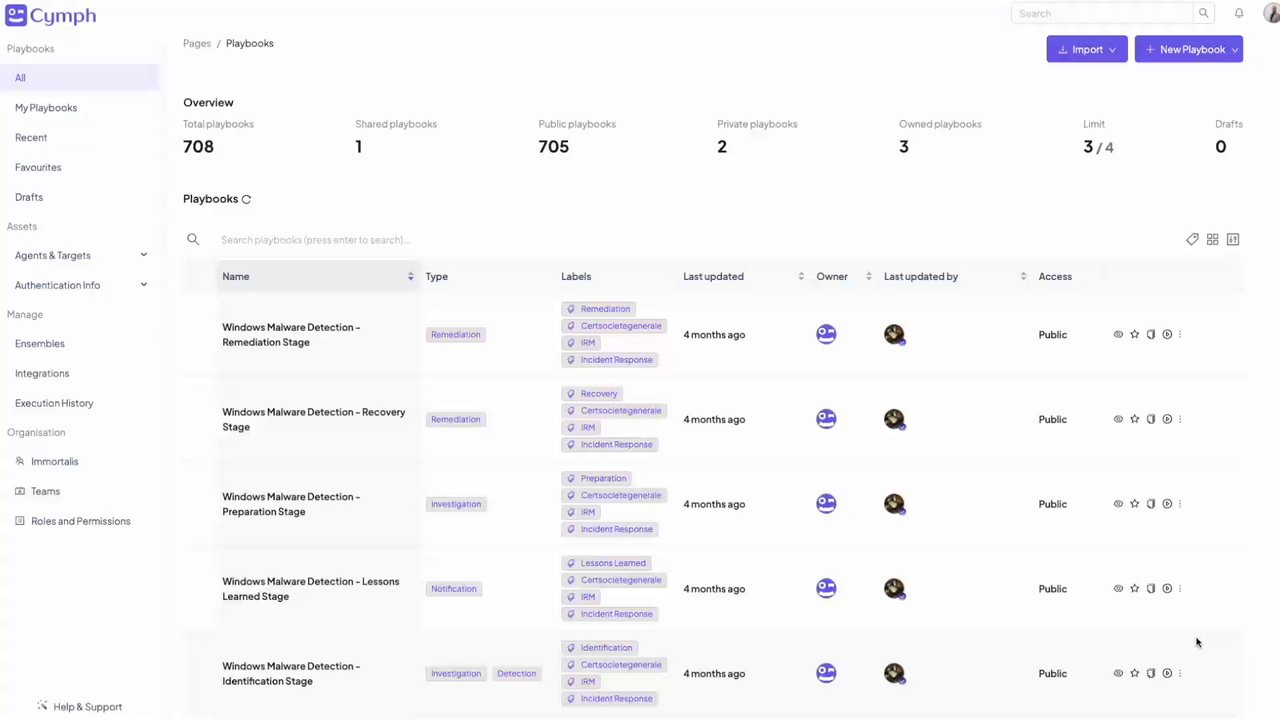Click the label tag filter icon
Image resolution: width=1280 pixels, height=720 pixels.
point(1192,240)
